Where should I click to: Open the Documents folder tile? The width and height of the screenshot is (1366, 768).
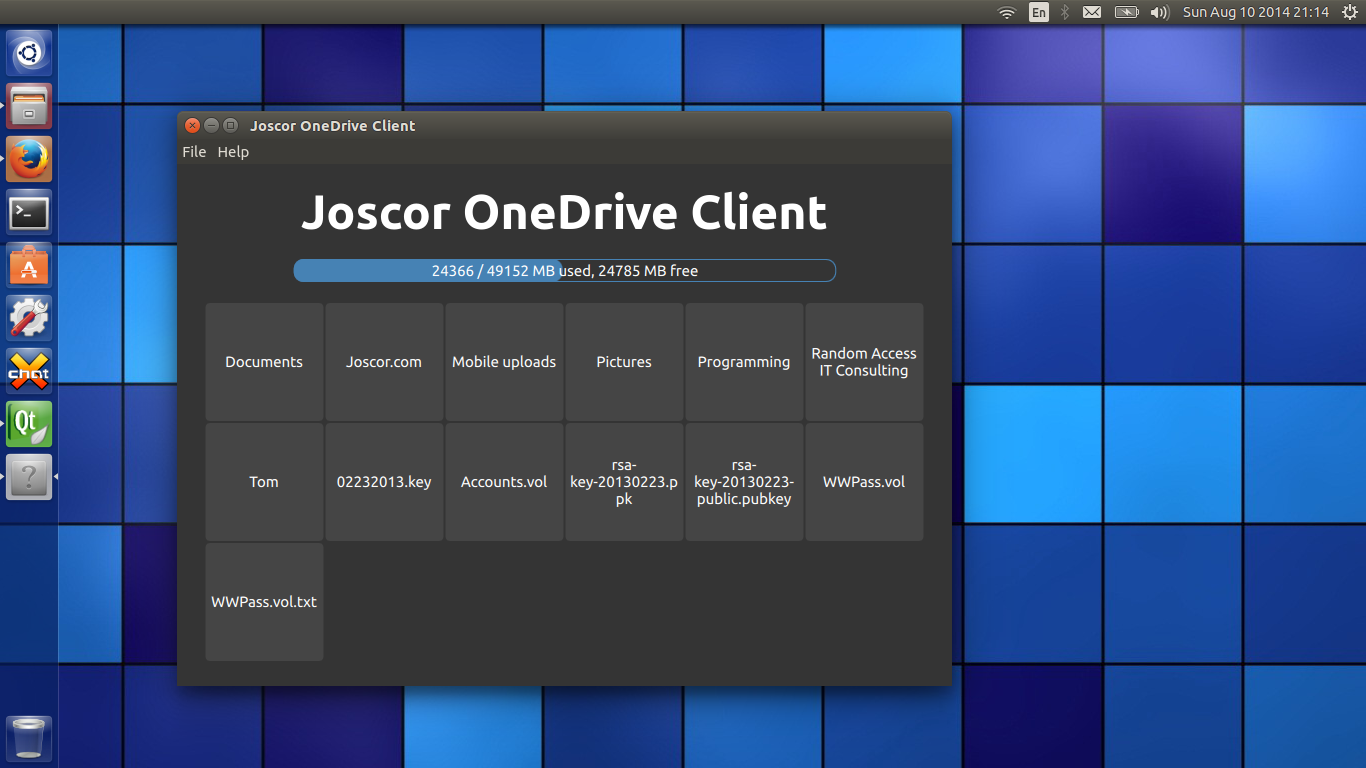263,361
